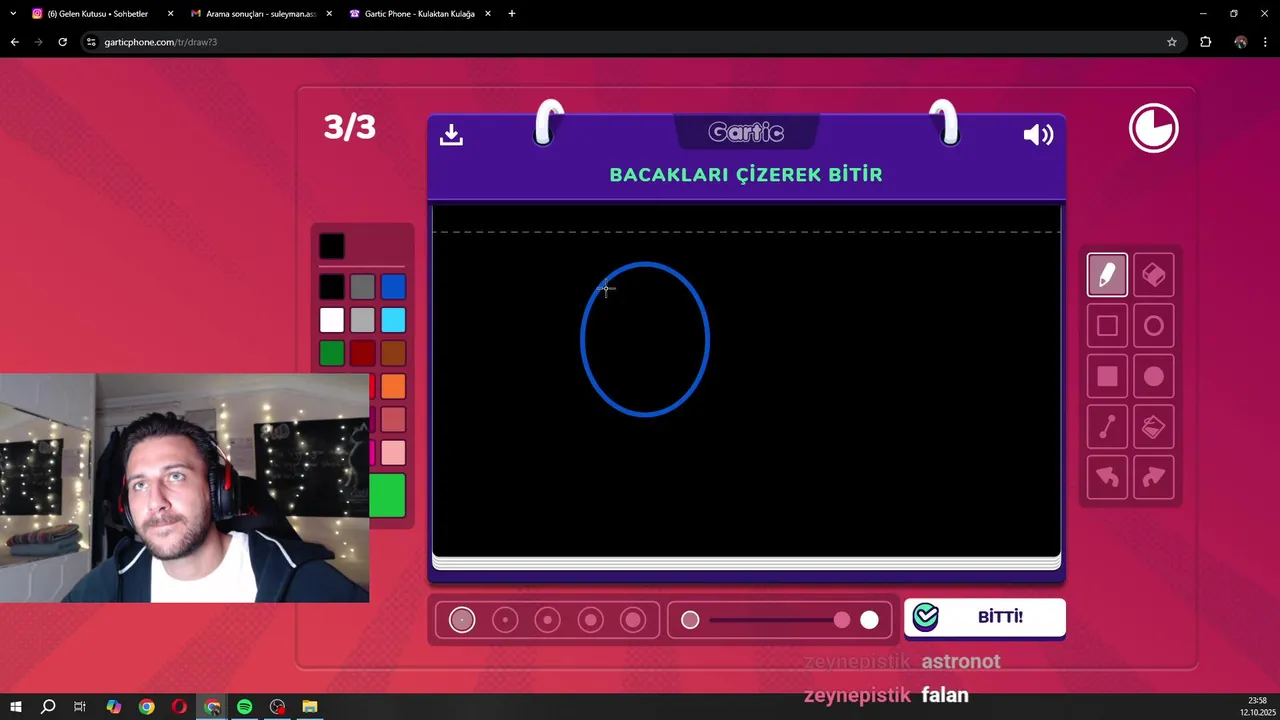The height and width of the screenshot is (720, 1280).
Task: Bookmark this page with the star icon
Action: [1172, 42]
